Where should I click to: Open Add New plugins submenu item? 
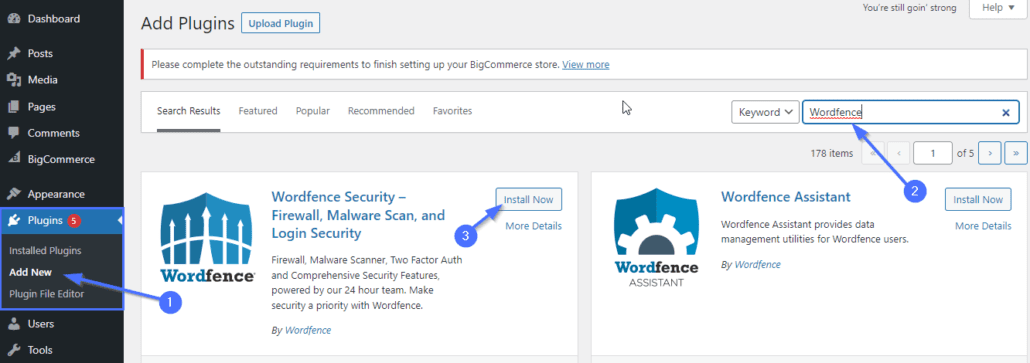tap(30, 272)
